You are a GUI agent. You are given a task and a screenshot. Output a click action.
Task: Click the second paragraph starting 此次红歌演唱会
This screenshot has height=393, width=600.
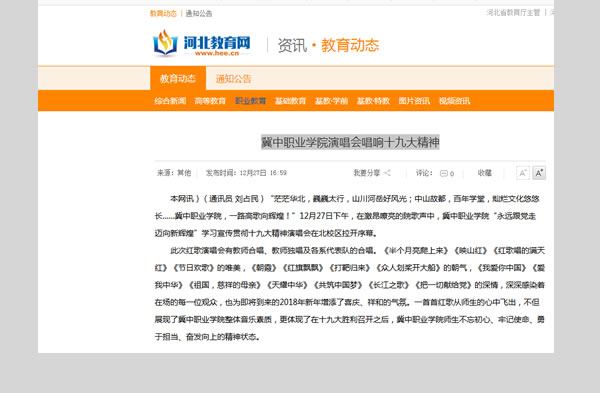349,294
